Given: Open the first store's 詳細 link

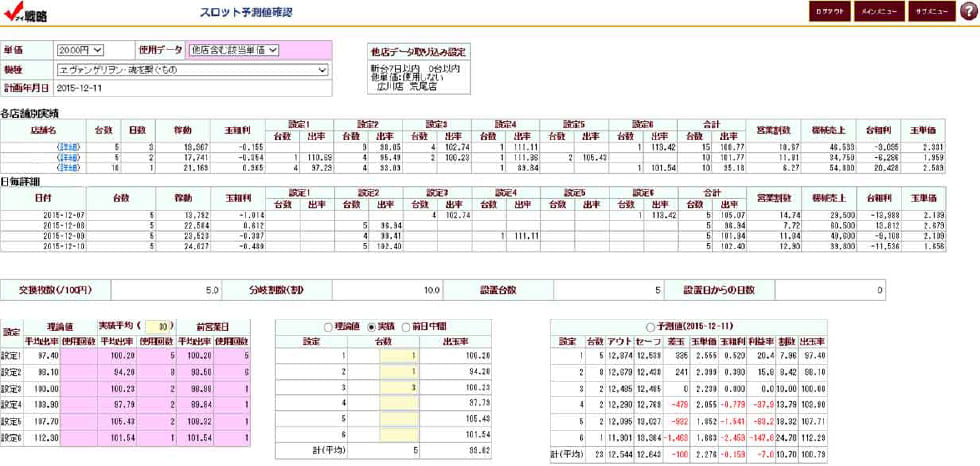Looking at the screenshot, I should click(67, 147).
